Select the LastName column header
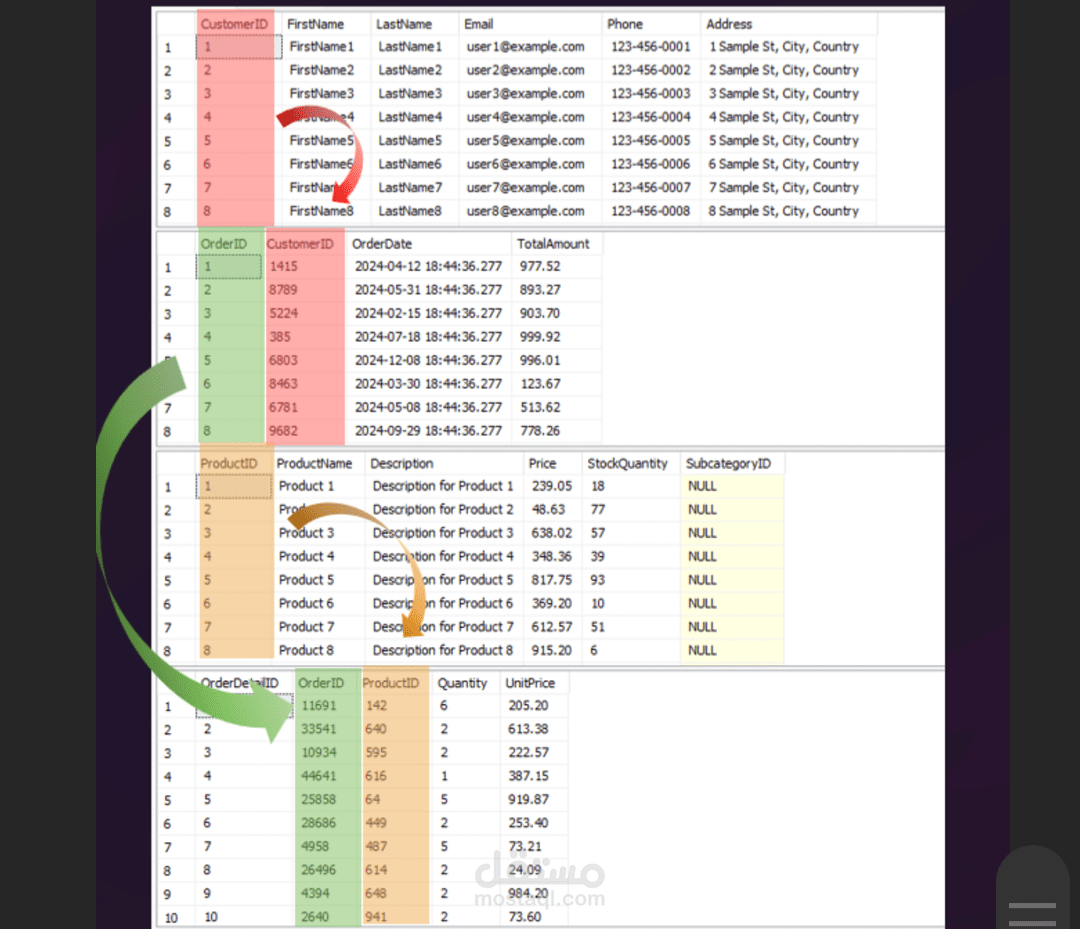 (x=404, y=24)
